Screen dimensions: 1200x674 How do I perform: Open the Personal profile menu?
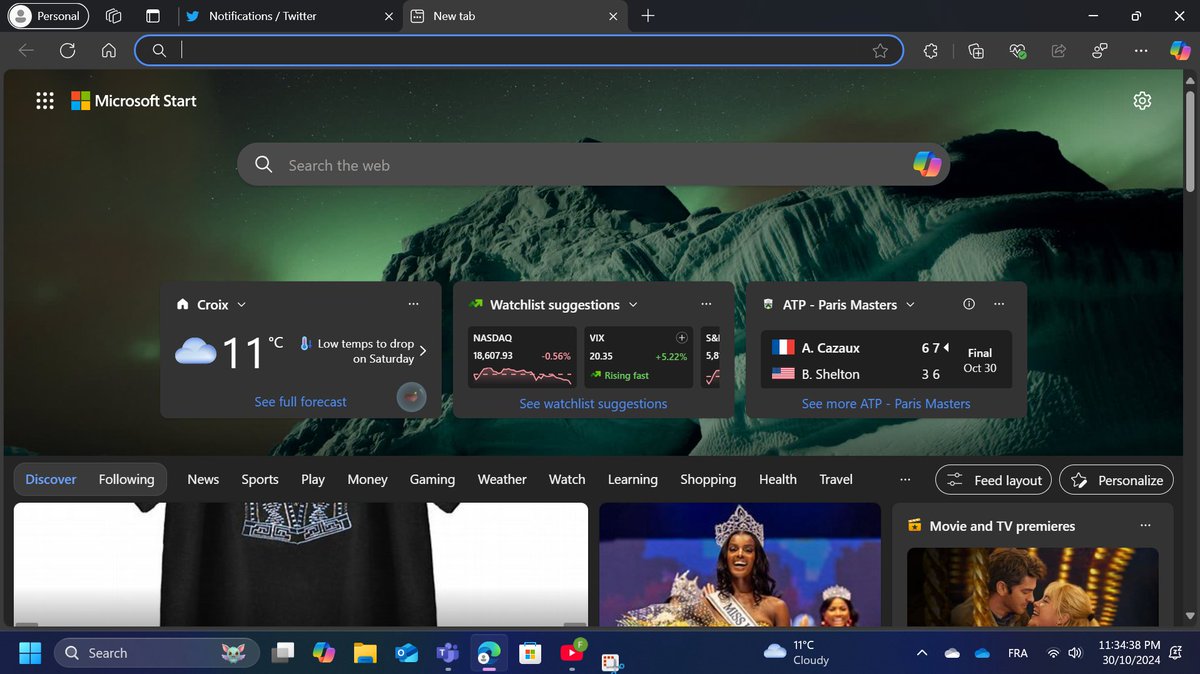tap(47, 16)
